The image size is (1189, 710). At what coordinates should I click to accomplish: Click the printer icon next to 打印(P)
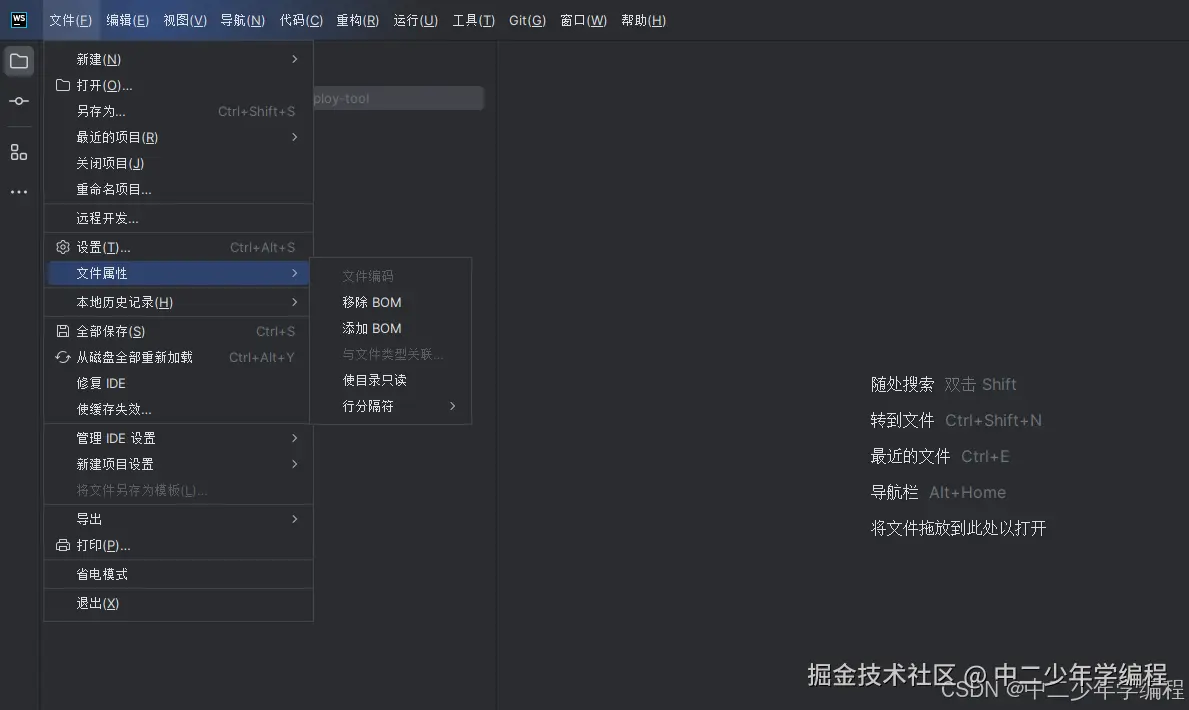tap(61, 545)
